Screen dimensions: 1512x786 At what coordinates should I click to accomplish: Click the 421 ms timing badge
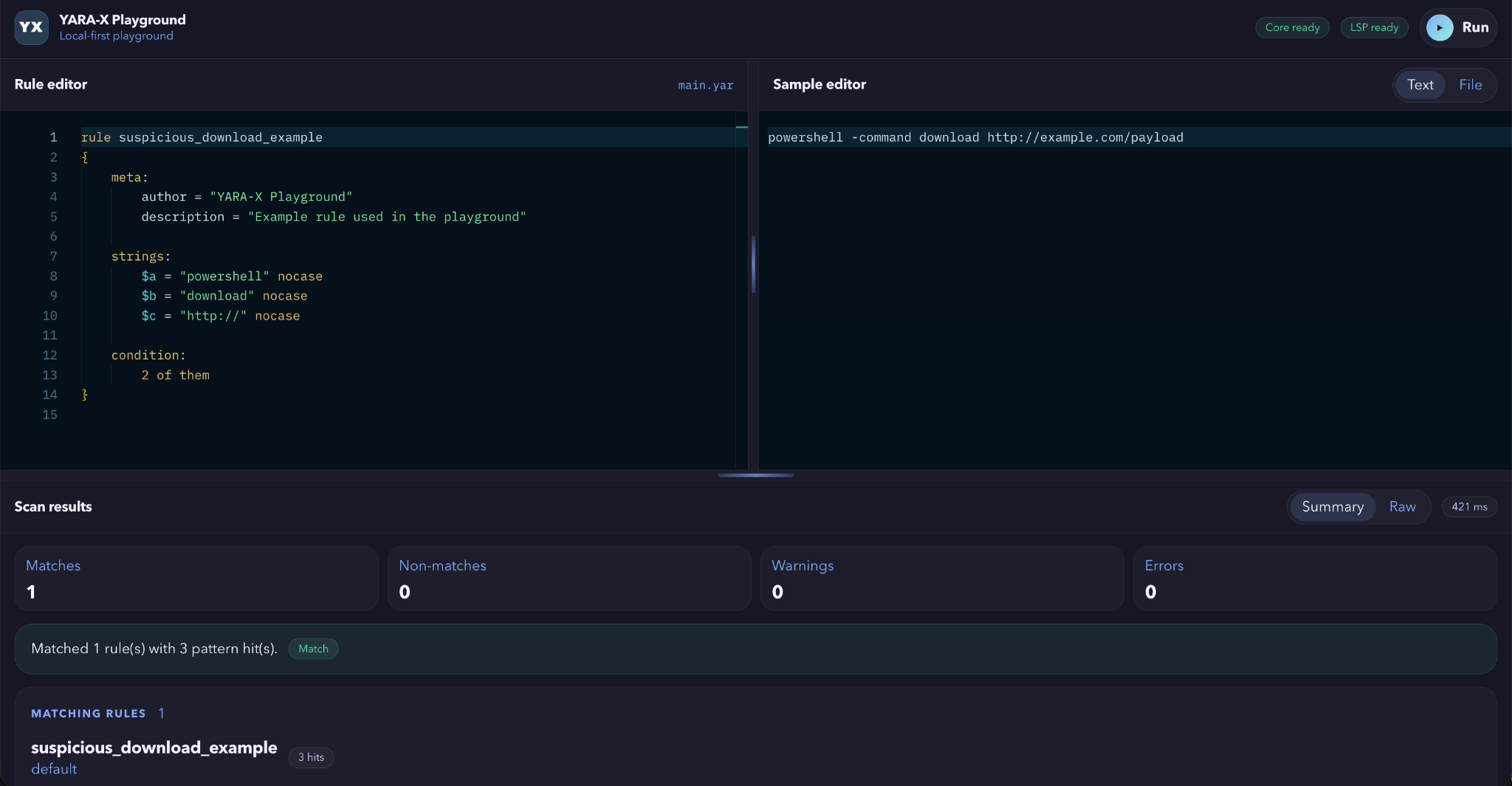click(x=1468, y=507)
